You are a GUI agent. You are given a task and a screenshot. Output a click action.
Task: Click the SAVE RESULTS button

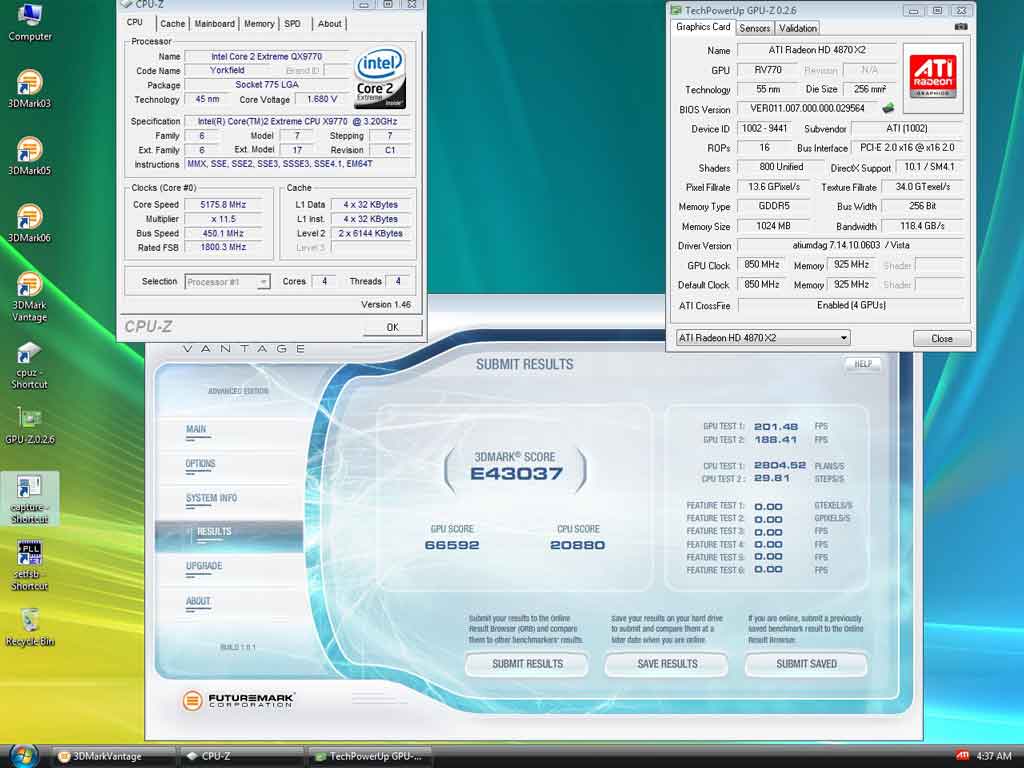[667, 664]
